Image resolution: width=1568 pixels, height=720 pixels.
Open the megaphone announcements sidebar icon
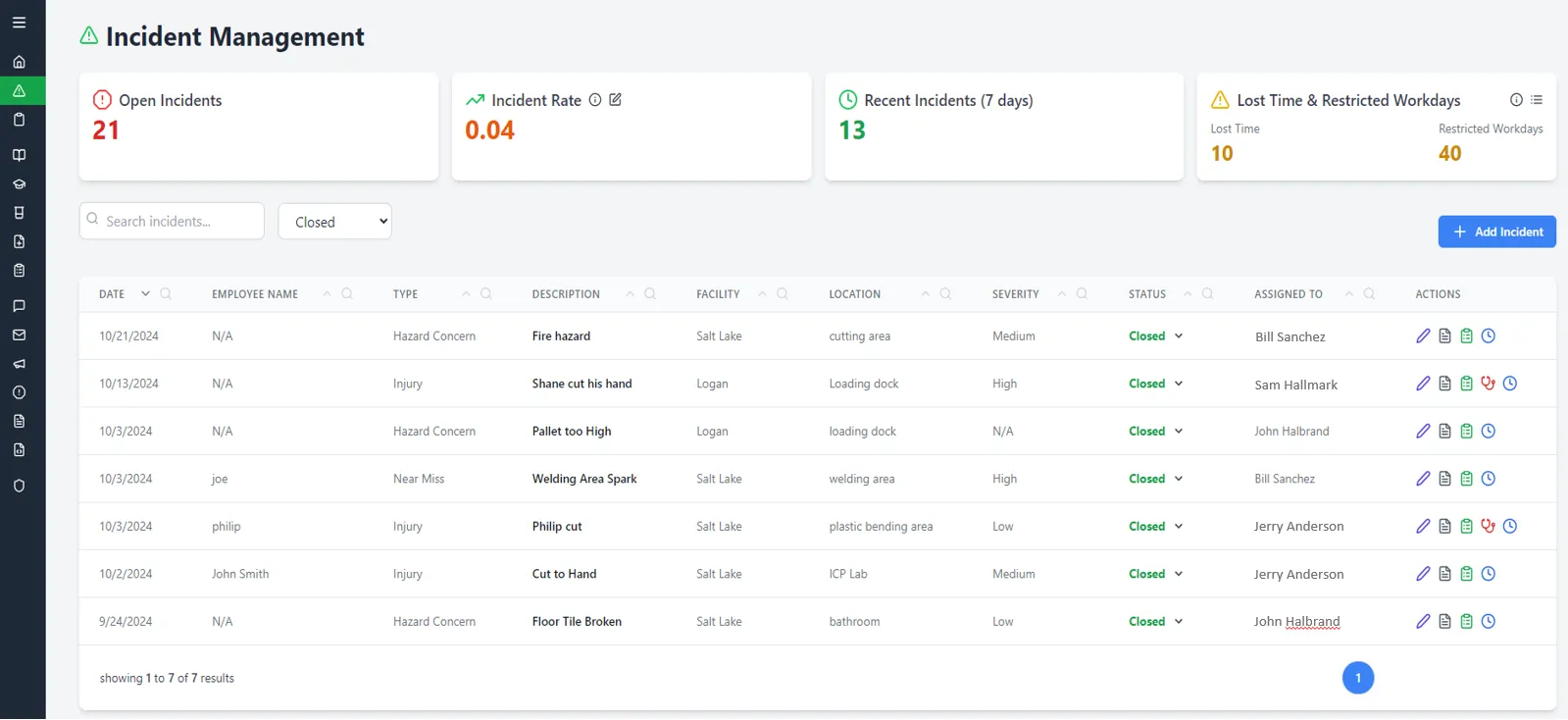point(19,363)
